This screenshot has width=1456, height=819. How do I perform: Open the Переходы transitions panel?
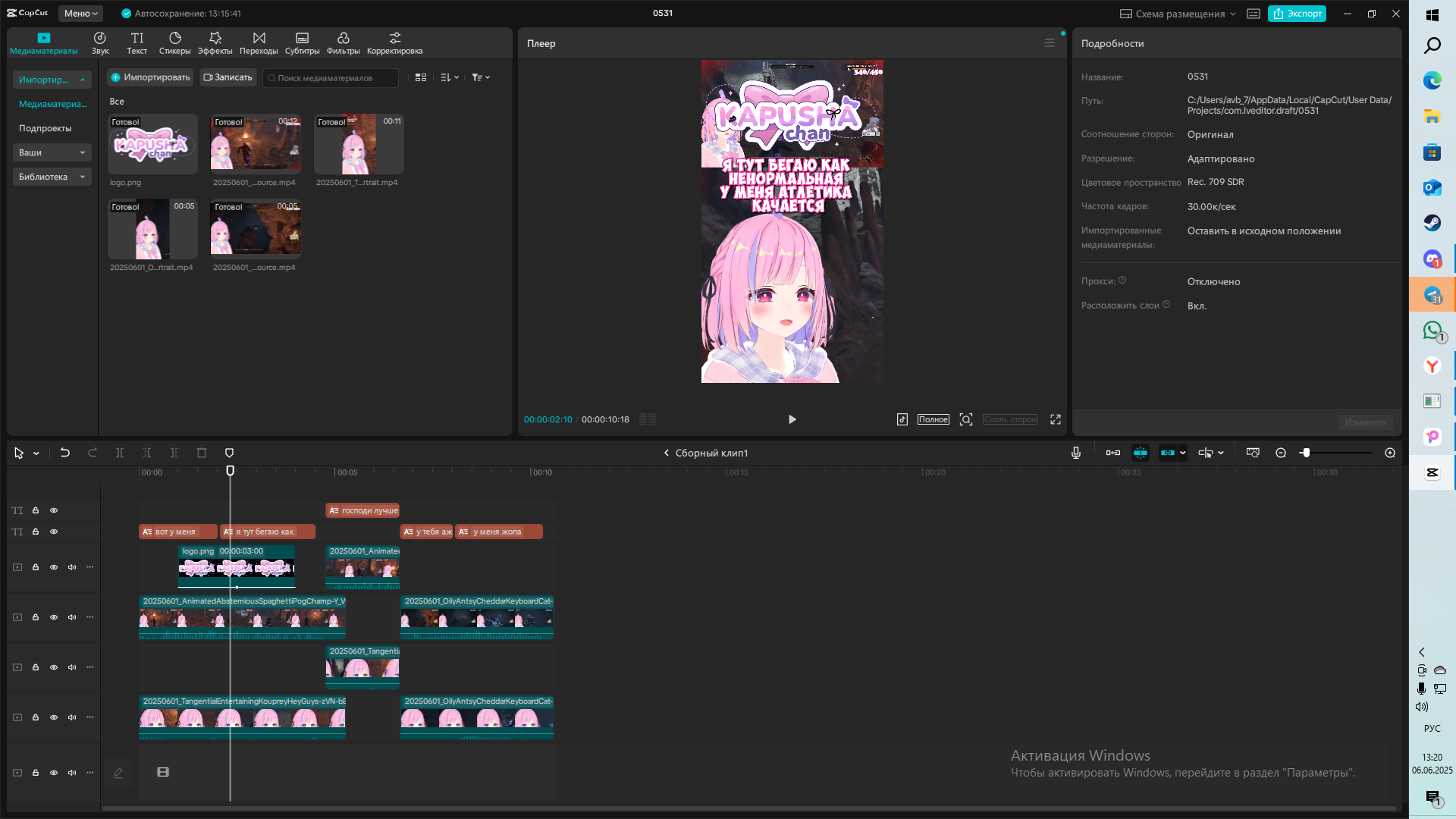pos(259,43)
